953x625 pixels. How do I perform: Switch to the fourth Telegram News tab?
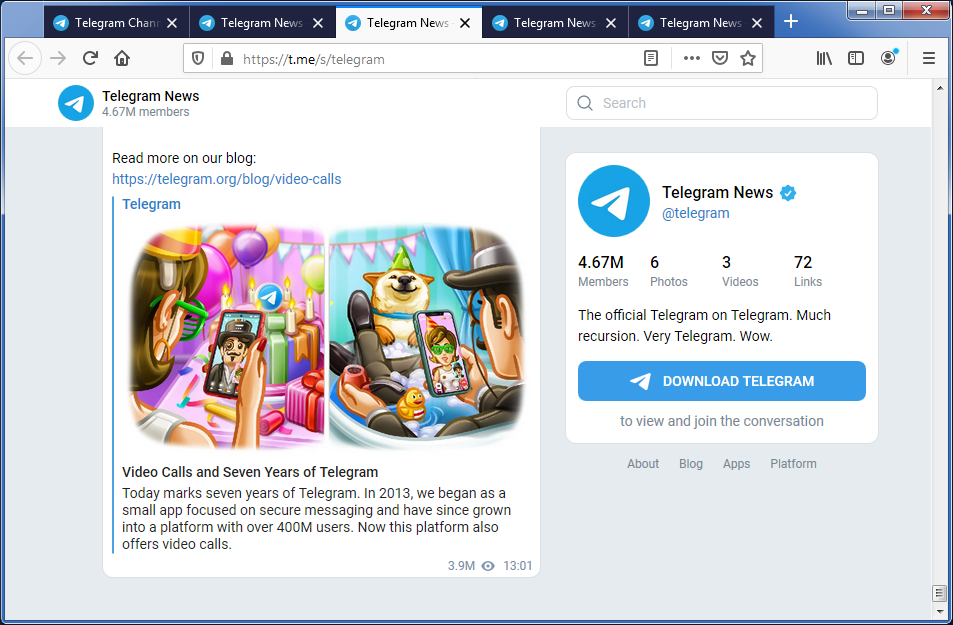pos(555,22)
